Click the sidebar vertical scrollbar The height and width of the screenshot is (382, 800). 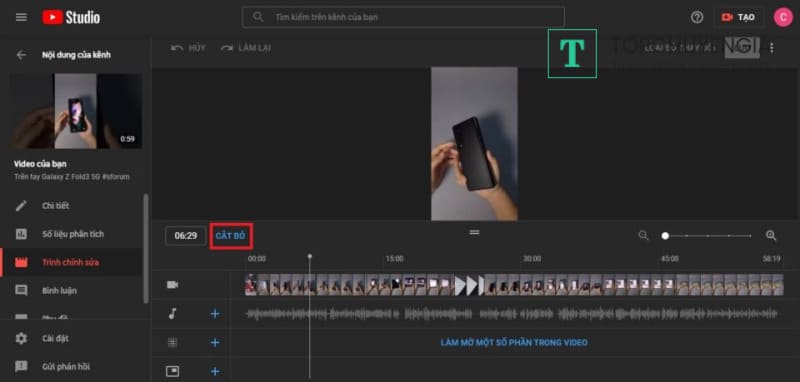pos(146,248)
